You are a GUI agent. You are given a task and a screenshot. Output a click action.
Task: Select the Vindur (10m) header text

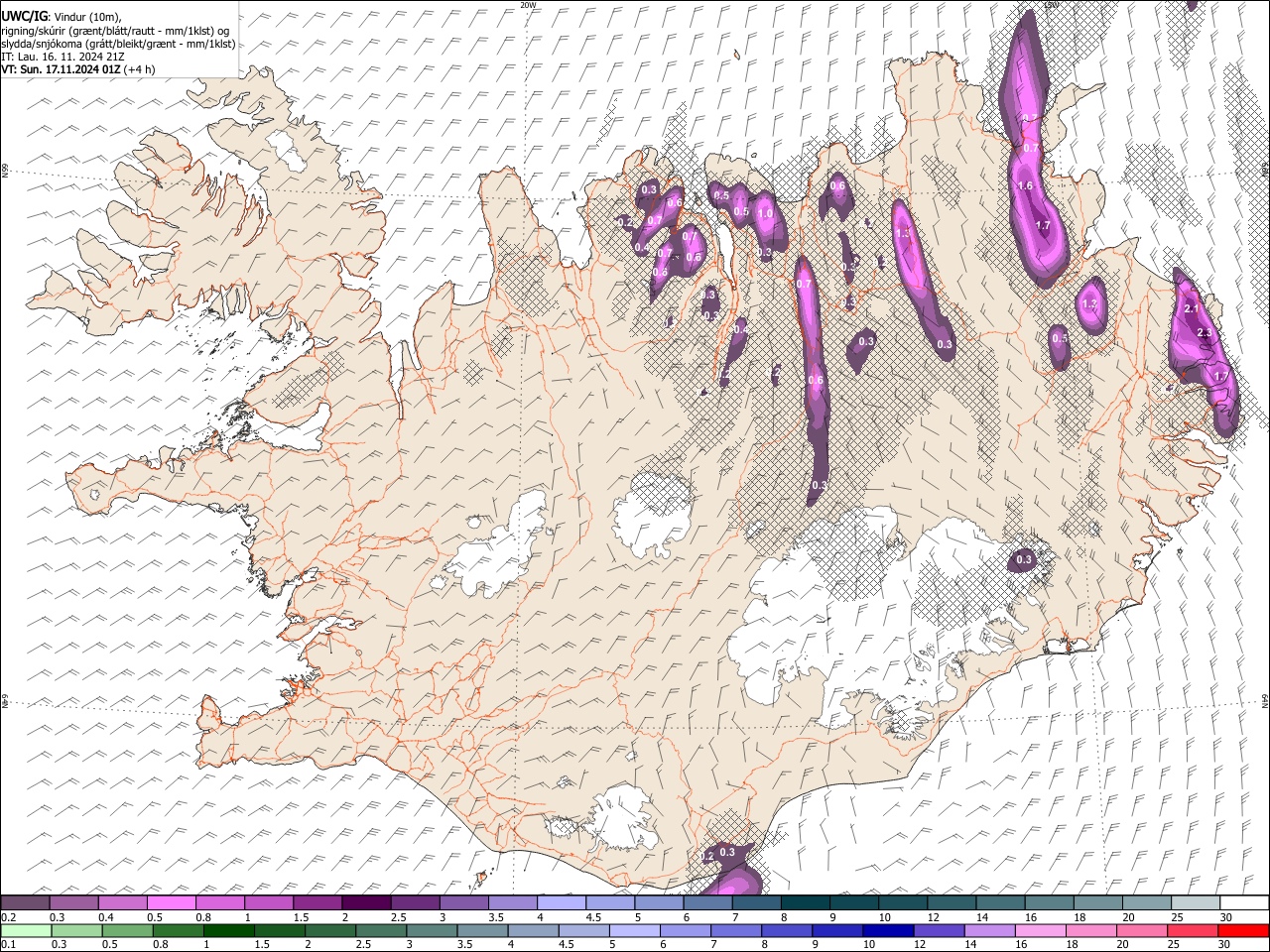[x=86, y=17]
